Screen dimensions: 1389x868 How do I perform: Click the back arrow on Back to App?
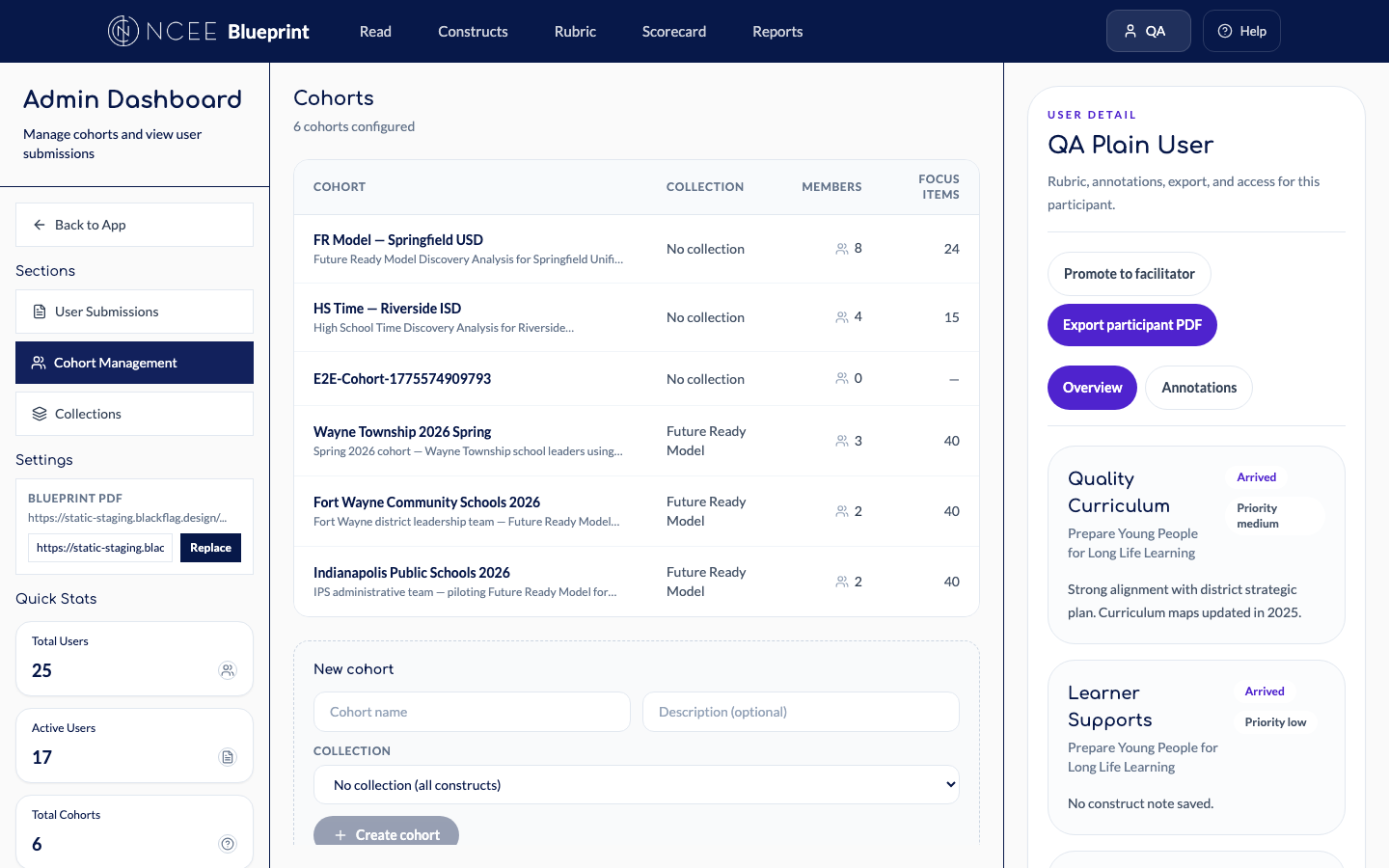click(39, 224)
